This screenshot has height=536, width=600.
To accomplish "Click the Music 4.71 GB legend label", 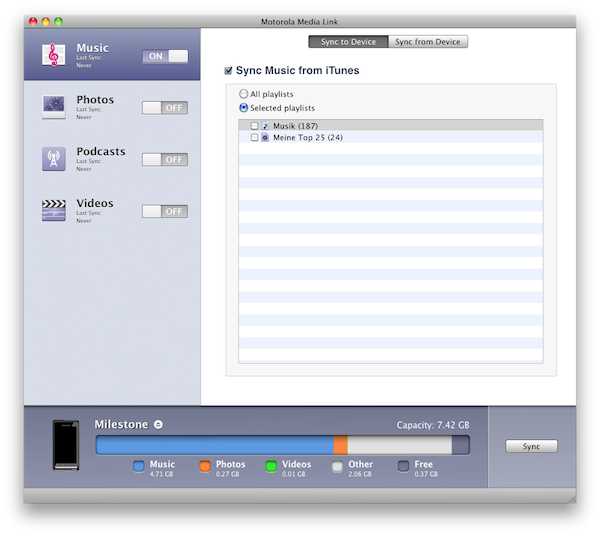I will 162,468.
